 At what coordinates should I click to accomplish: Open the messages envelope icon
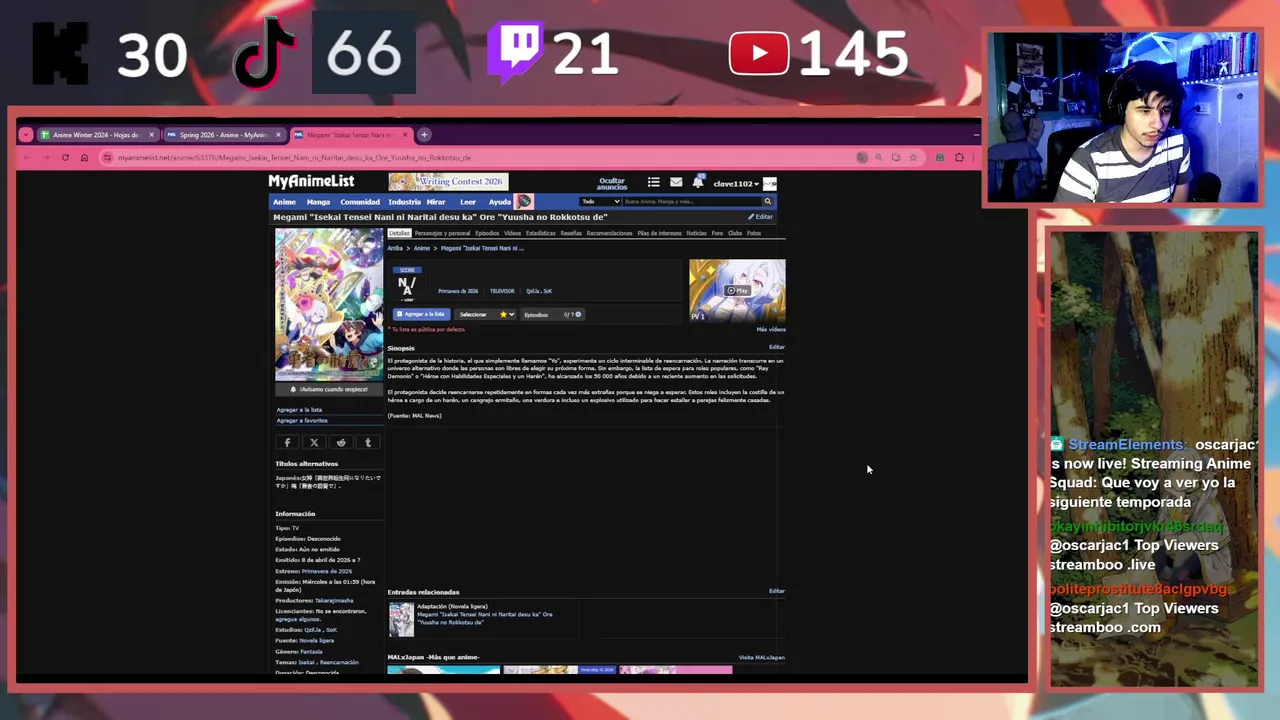pyautogui.click(x=676, y=182)
